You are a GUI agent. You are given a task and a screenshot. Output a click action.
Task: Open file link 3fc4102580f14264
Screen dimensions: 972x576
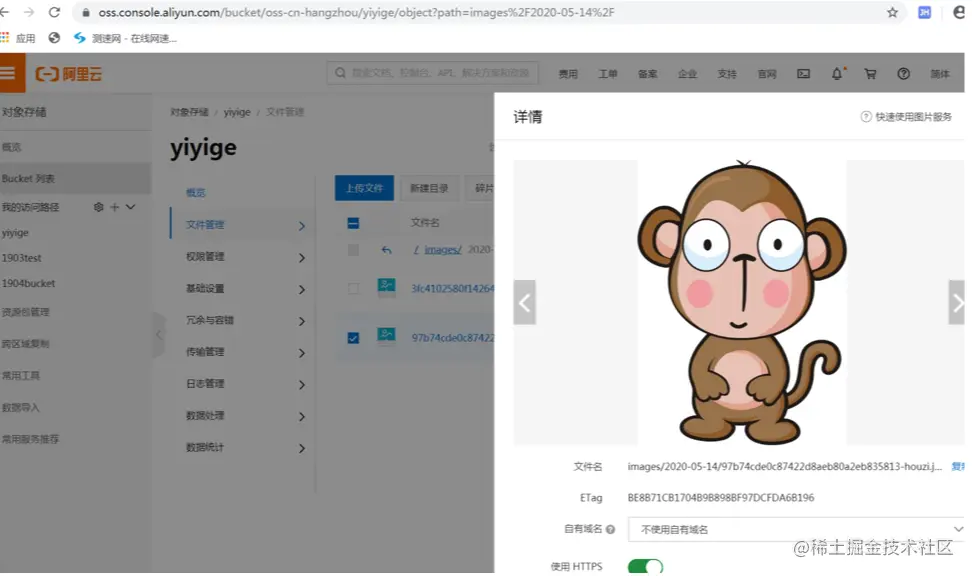click(x=453, y=288)
